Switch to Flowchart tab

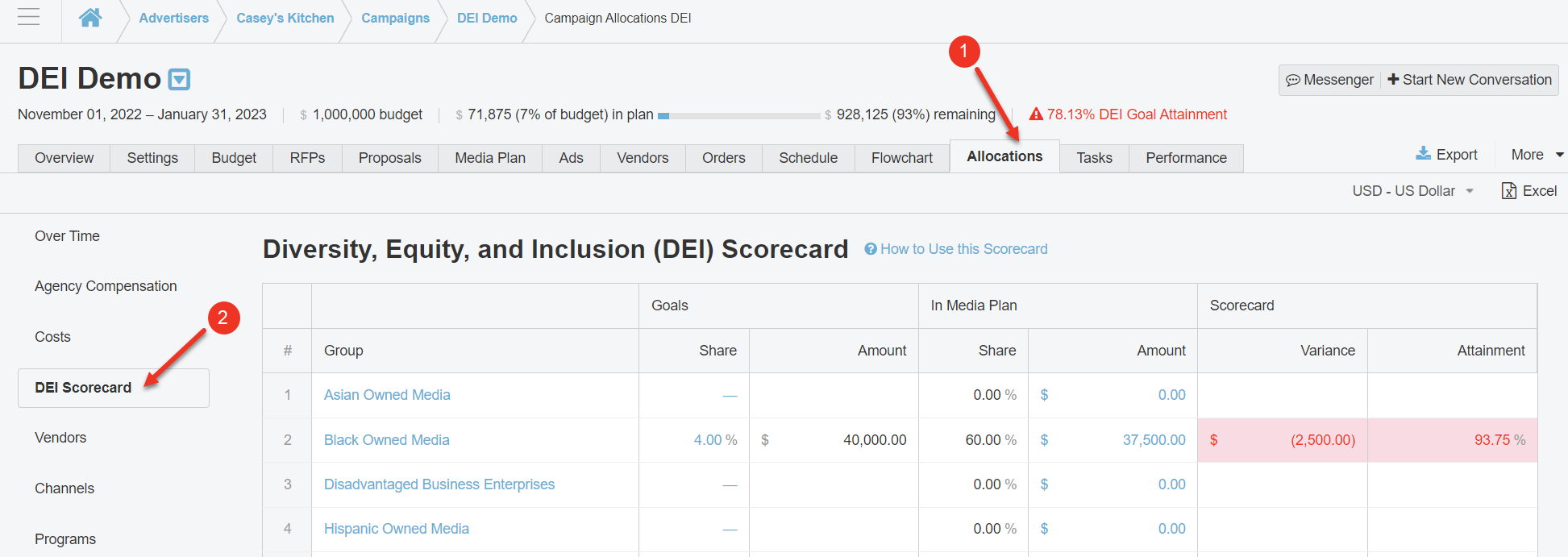coord(901,158)
